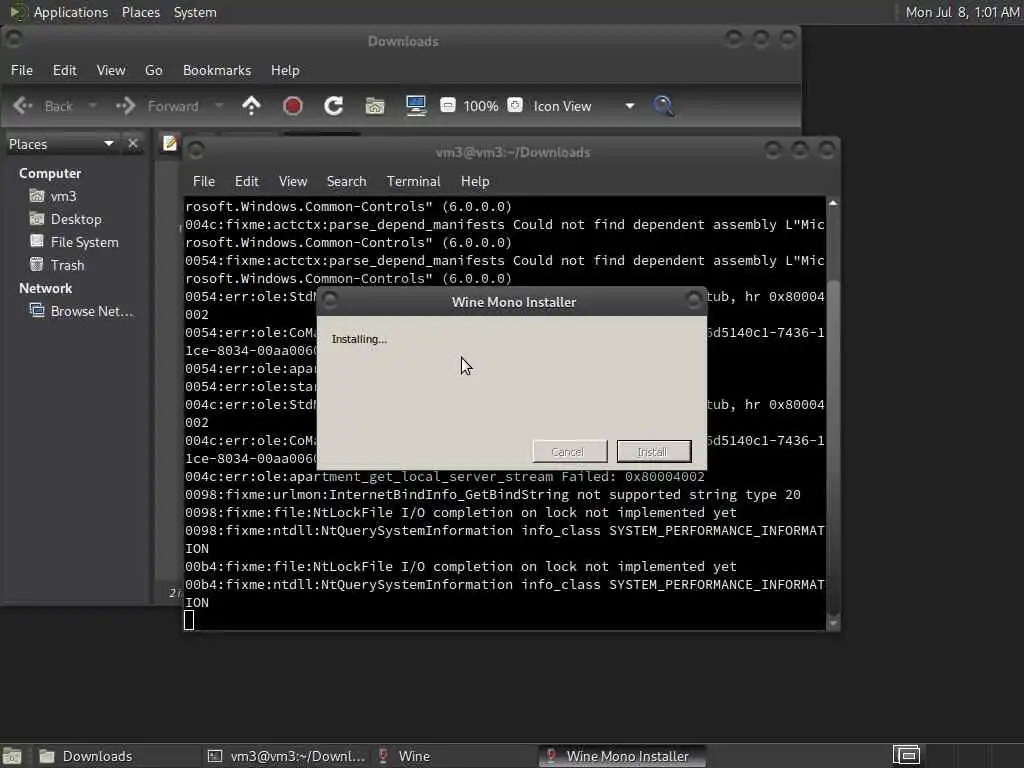Open the File menu in Downloads window
This screenshot has width=1024, height=768.
pos(22,71)
